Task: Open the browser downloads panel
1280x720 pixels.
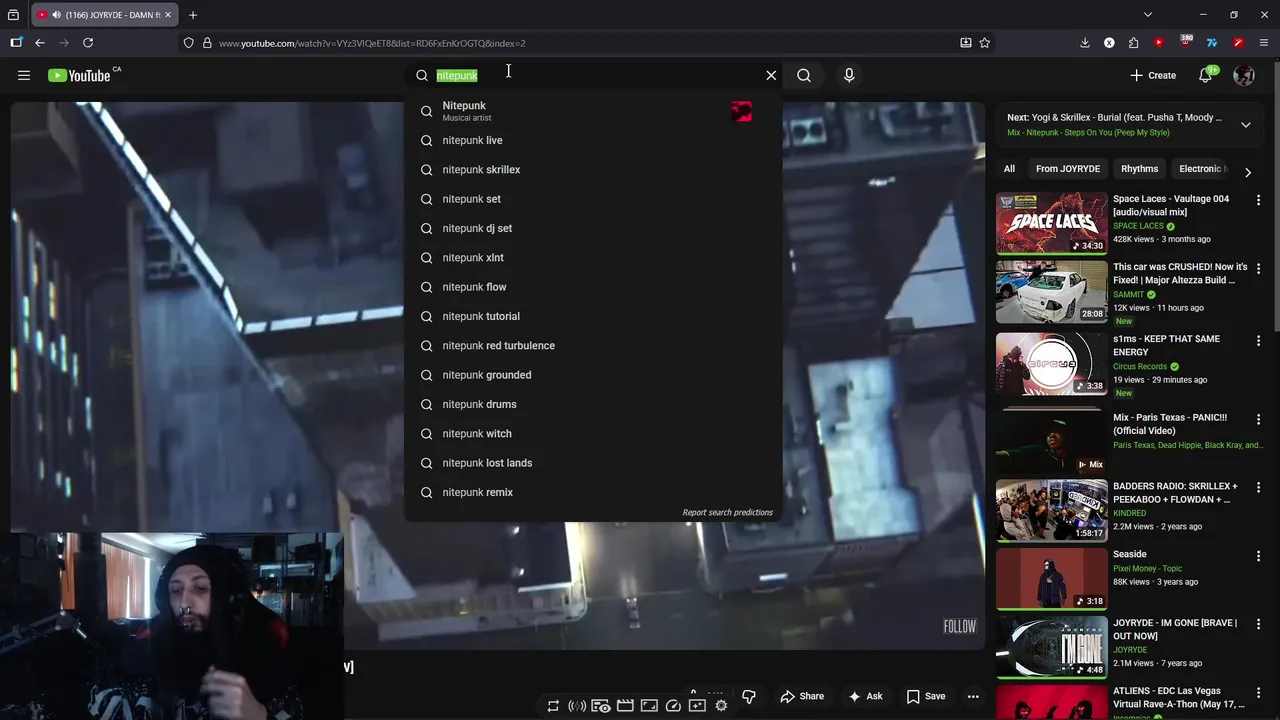Action: 1085,43
